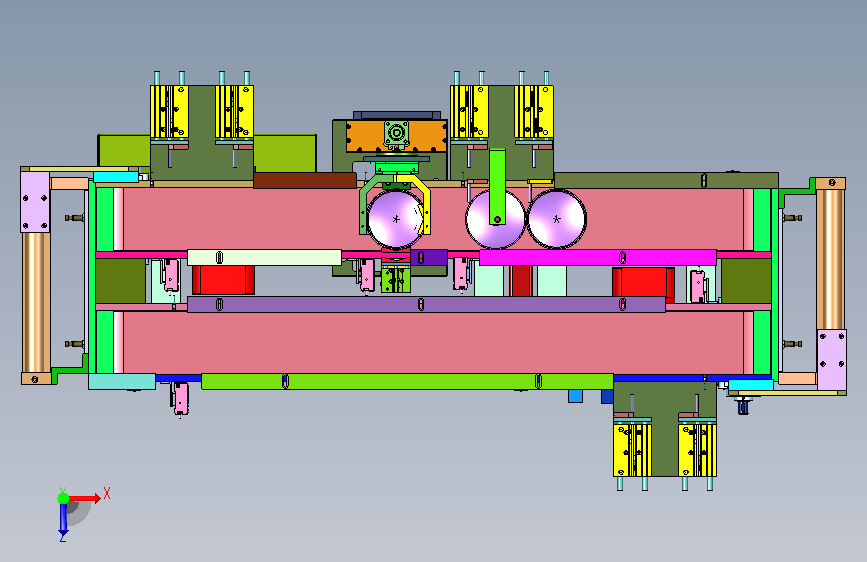Select the cyan block at the lower right corner

[750, 385]
